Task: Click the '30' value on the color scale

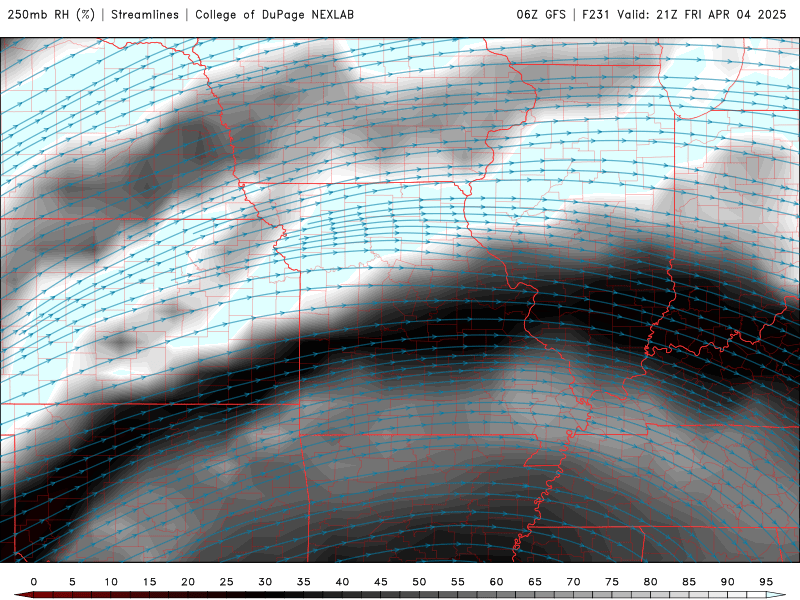Action: click(x=265, y=582)
